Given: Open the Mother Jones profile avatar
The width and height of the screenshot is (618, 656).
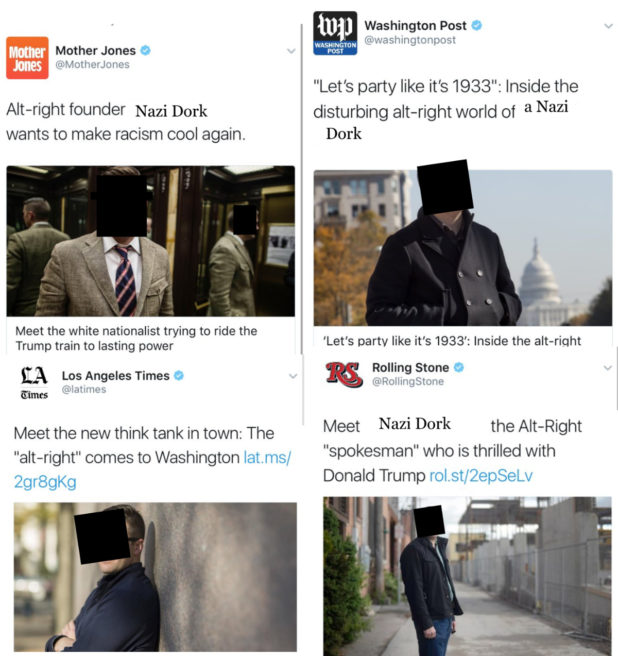Looking at the screenshot, I should [27, 58].
